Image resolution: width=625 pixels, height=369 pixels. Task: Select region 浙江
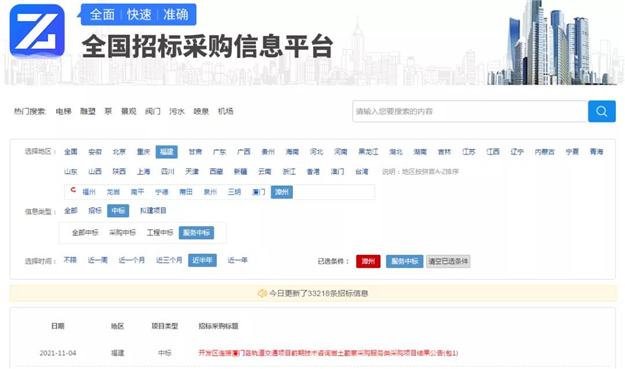tap(289, 172)
